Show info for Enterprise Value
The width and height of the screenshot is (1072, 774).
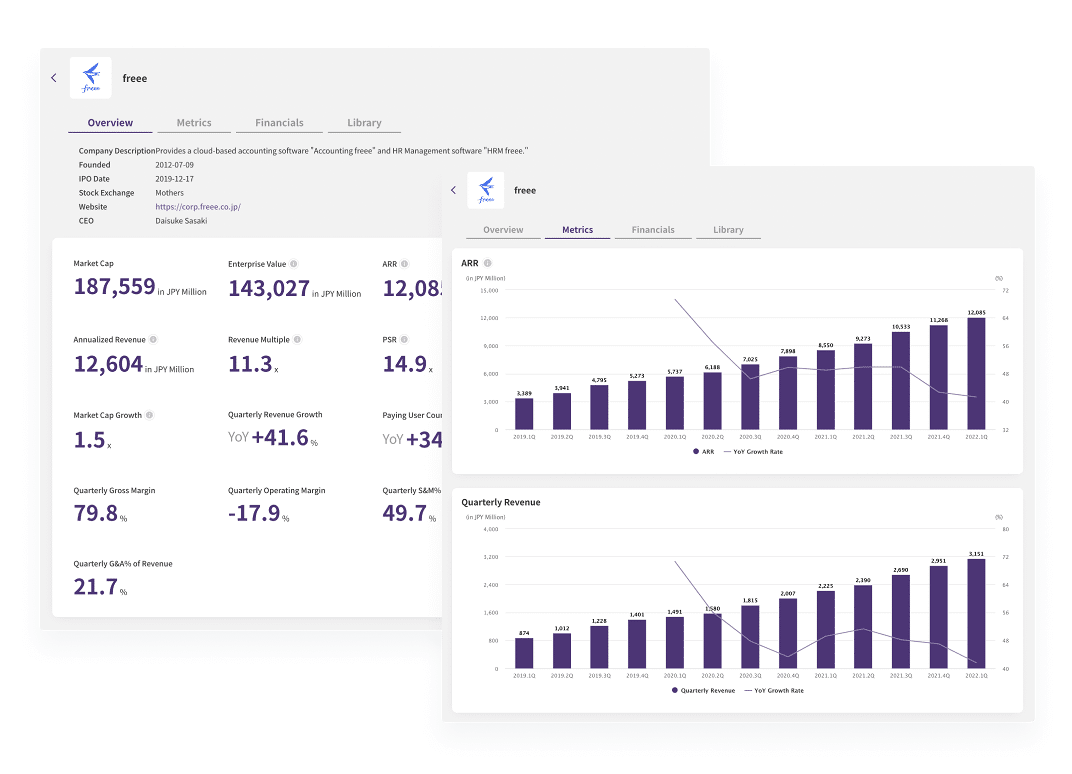coord(294,264)
